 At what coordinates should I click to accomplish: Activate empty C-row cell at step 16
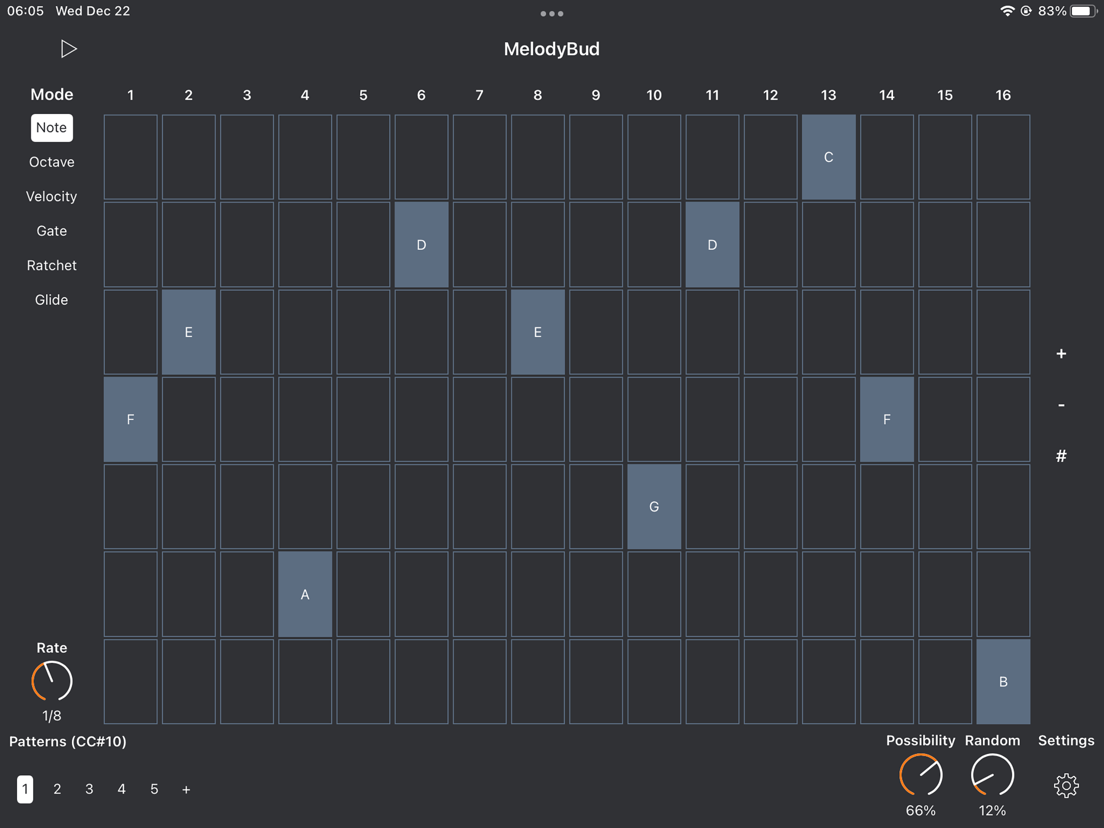pyautogui.click(x=1003, y=157)
